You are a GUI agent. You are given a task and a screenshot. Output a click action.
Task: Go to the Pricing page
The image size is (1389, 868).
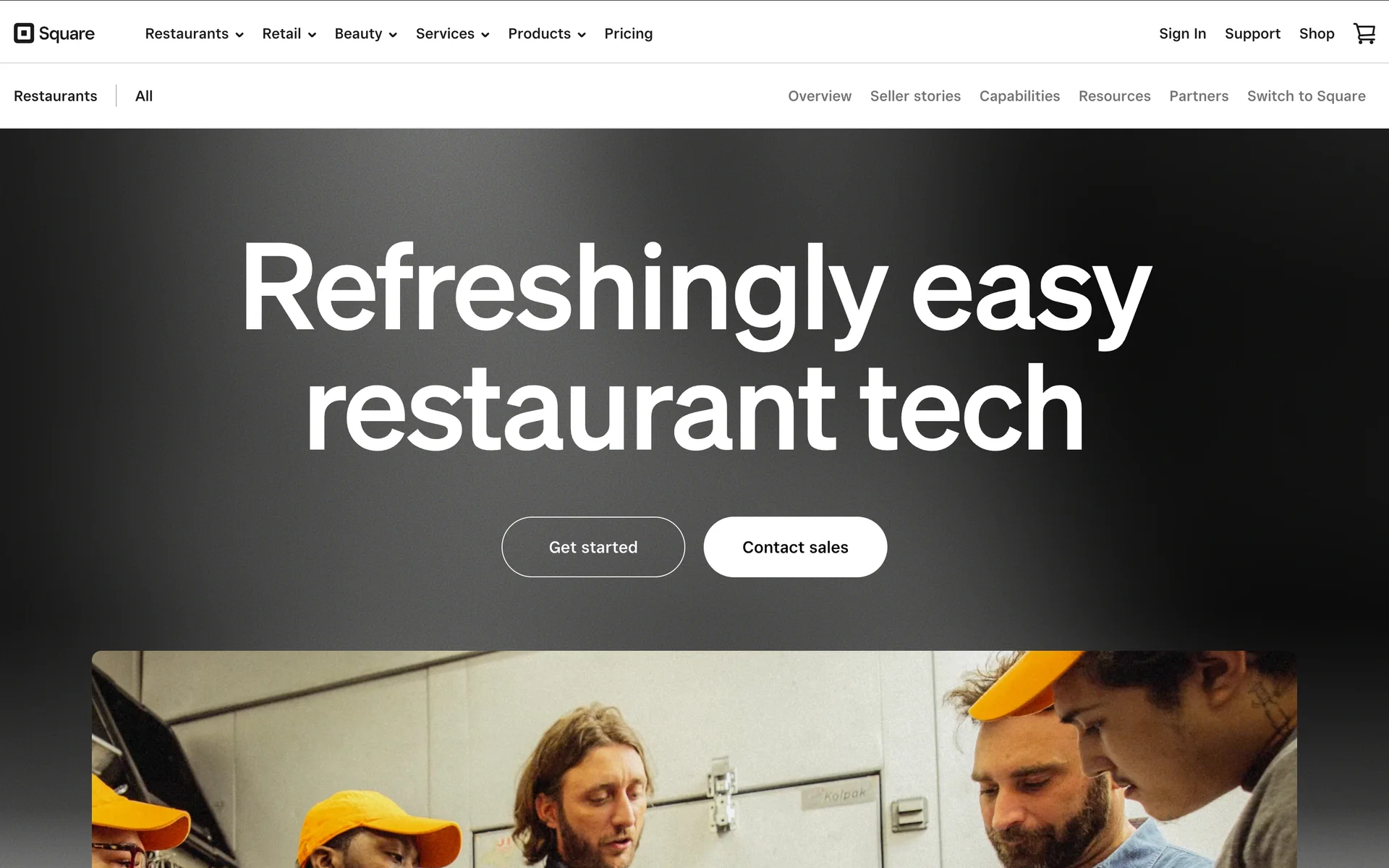[628, 33]
